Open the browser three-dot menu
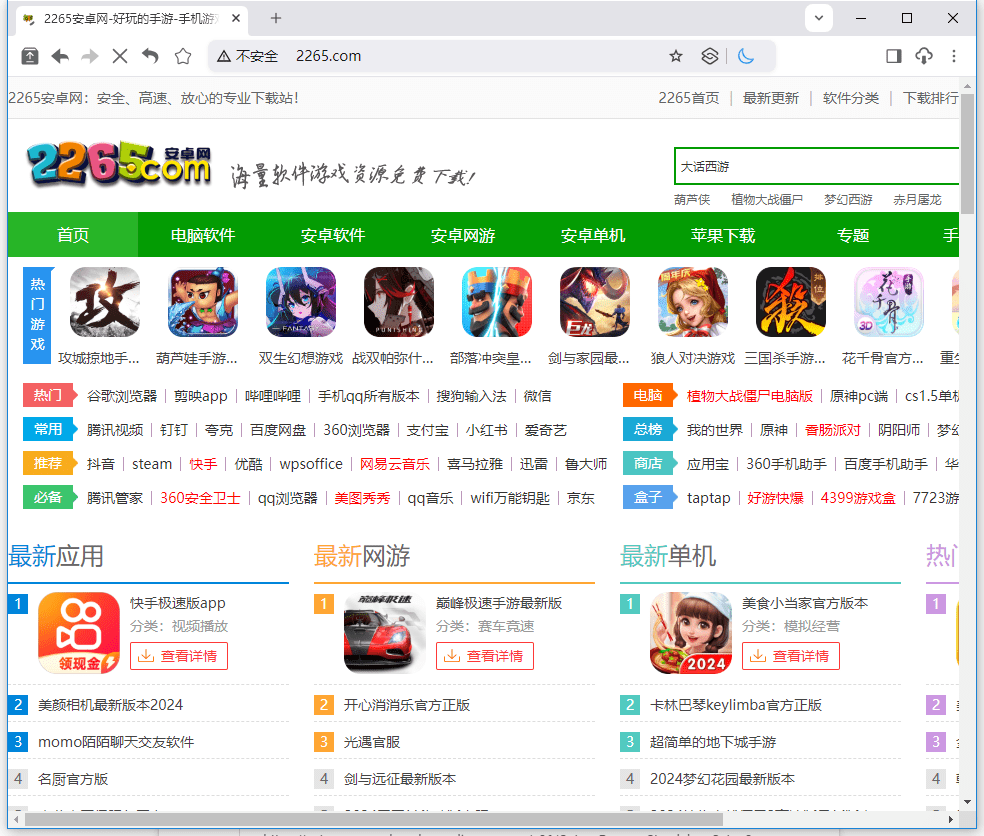Image resolution: width=984 pixels, height=836 pixels. (x=953, y=57)
